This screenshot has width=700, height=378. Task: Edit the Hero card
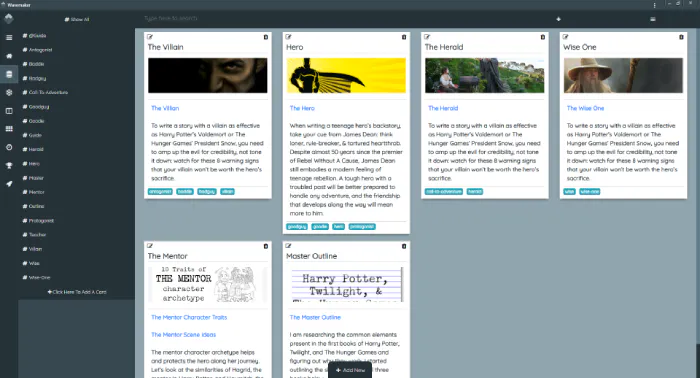(x=288, y=37)
